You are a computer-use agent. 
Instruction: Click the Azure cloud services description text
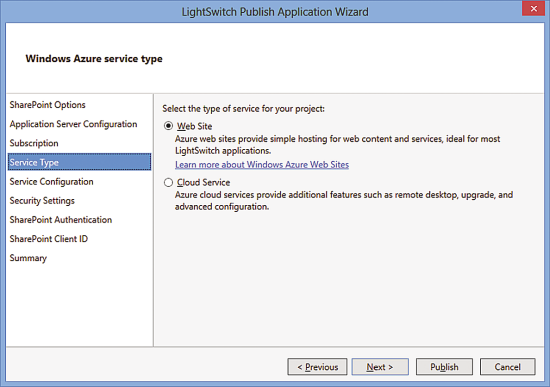pyautogui.click(x=344, y=201)
